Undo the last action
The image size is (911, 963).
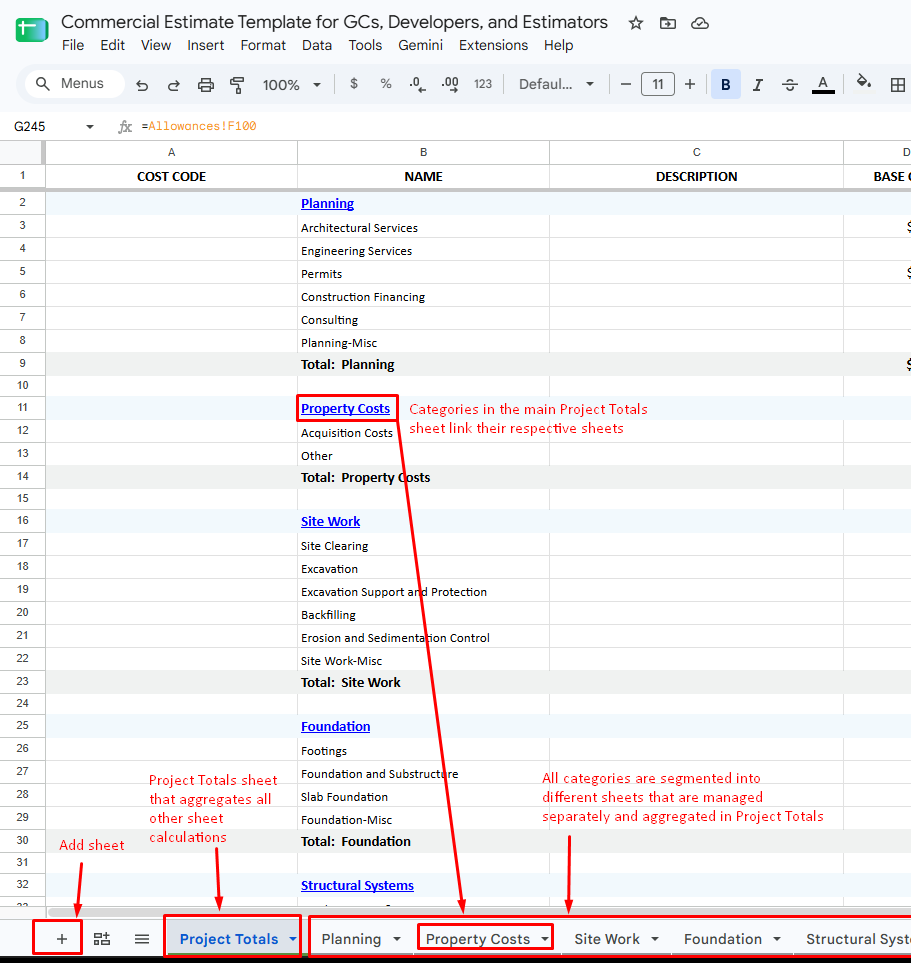click(x=142, y=84)
